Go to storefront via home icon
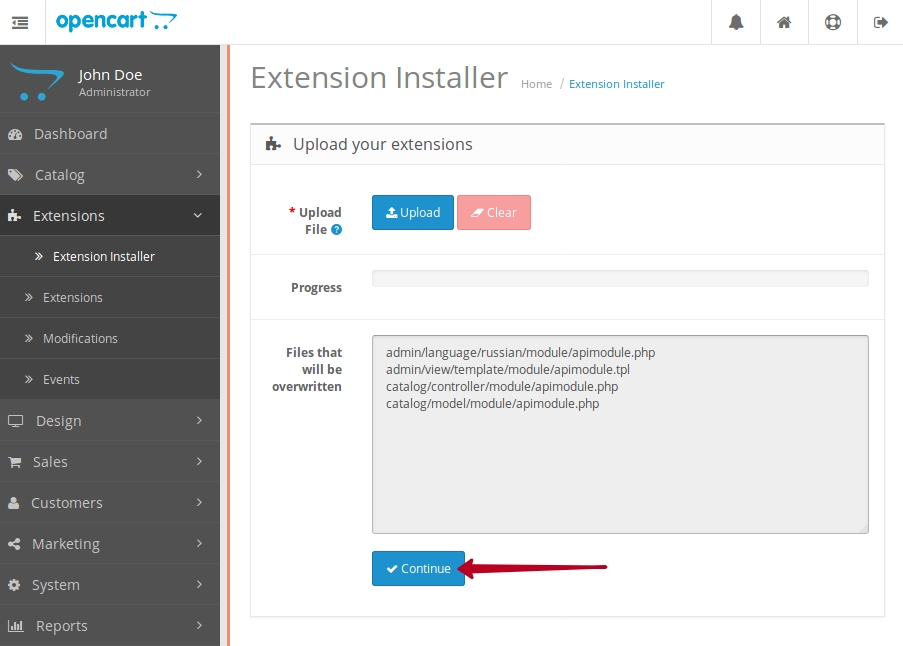Viewport: 903px width, 646px height. click(x=784, y=22)
